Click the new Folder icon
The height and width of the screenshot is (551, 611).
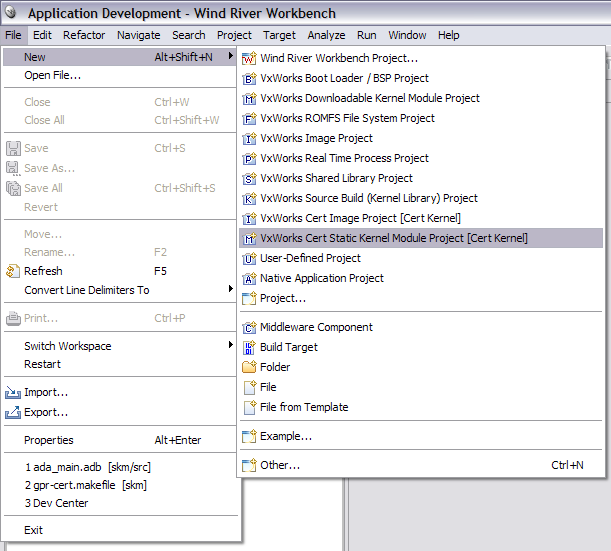click(249, 367)
